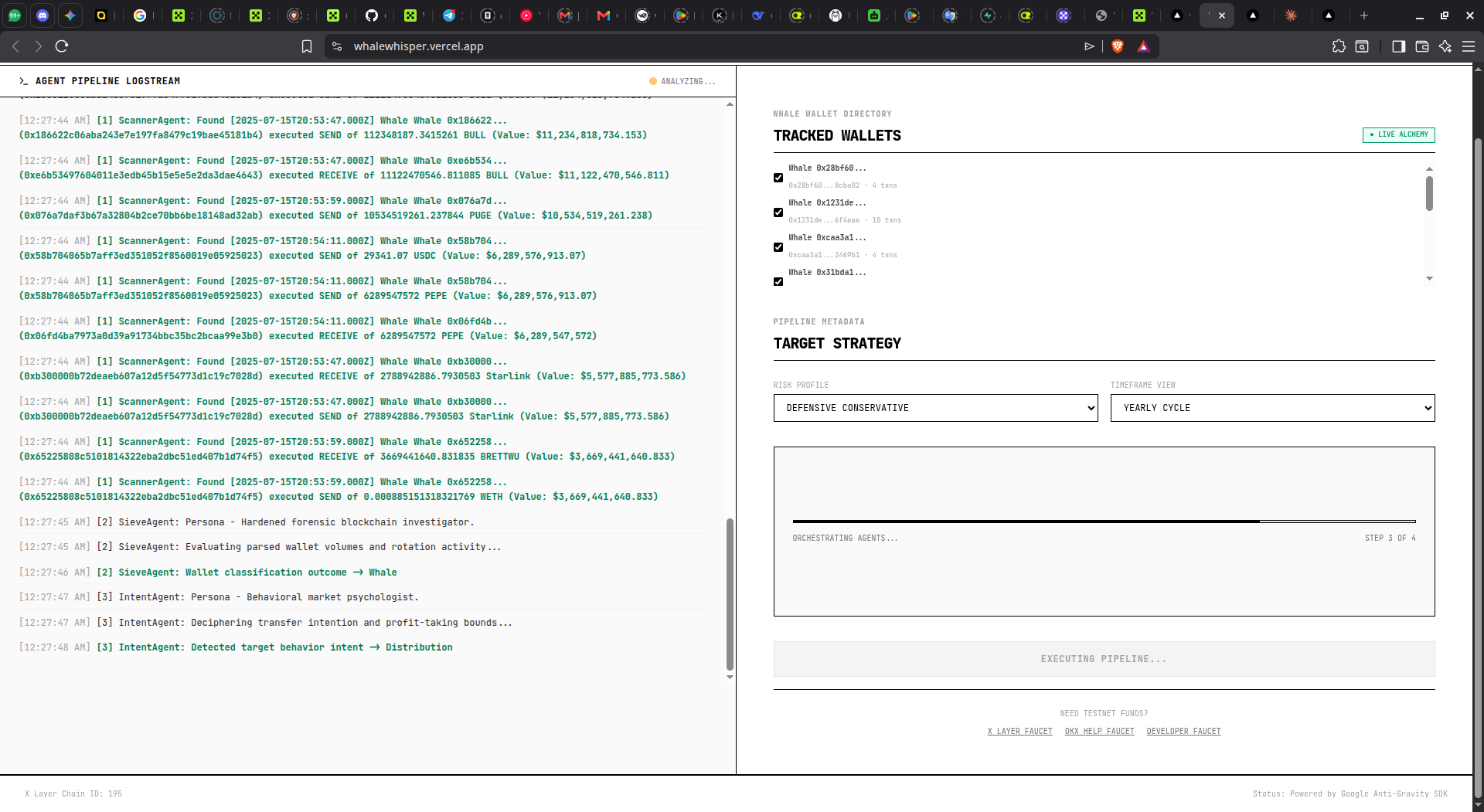The image size is (1484, 812).
Task: Click the wallet list scroll-down arrow
Action: pos(1429,278)
